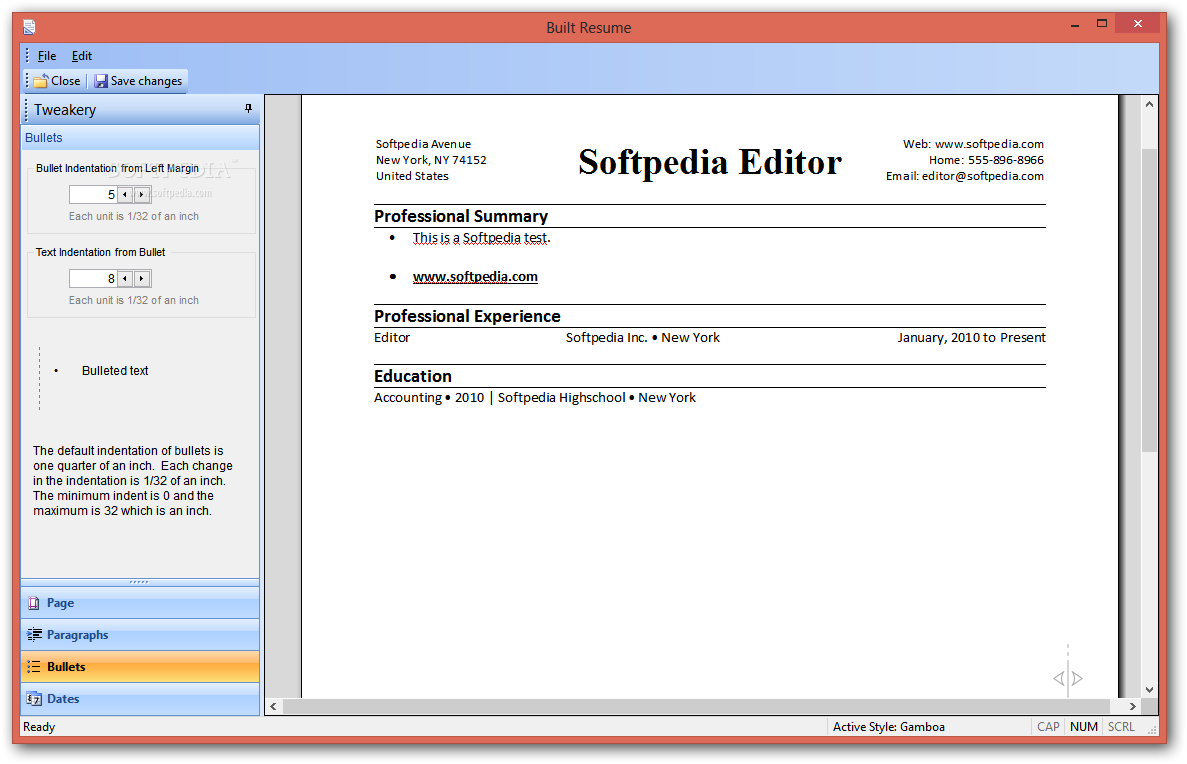Increase Bullet Indentation from Left Margin
Viewport: 1187px width, 764px height.
(x=142, y=195)
